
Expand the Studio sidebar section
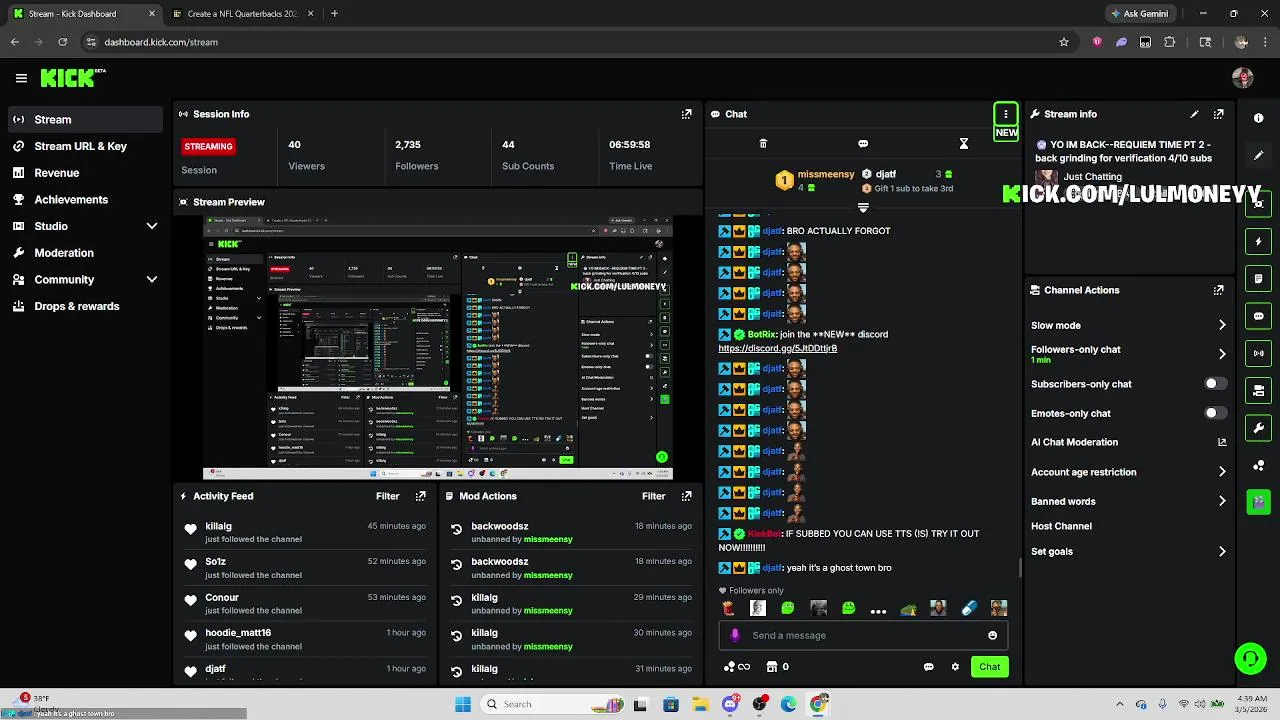pos(152,226)
